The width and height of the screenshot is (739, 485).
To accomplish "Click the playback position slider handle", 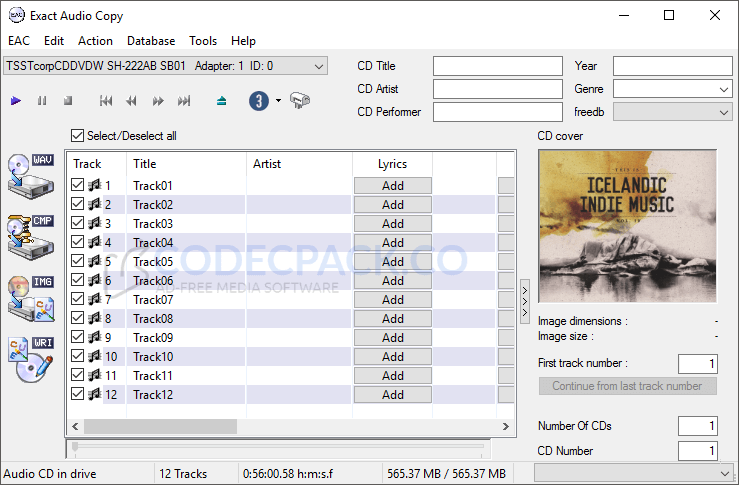I will [x=75, y=446].
